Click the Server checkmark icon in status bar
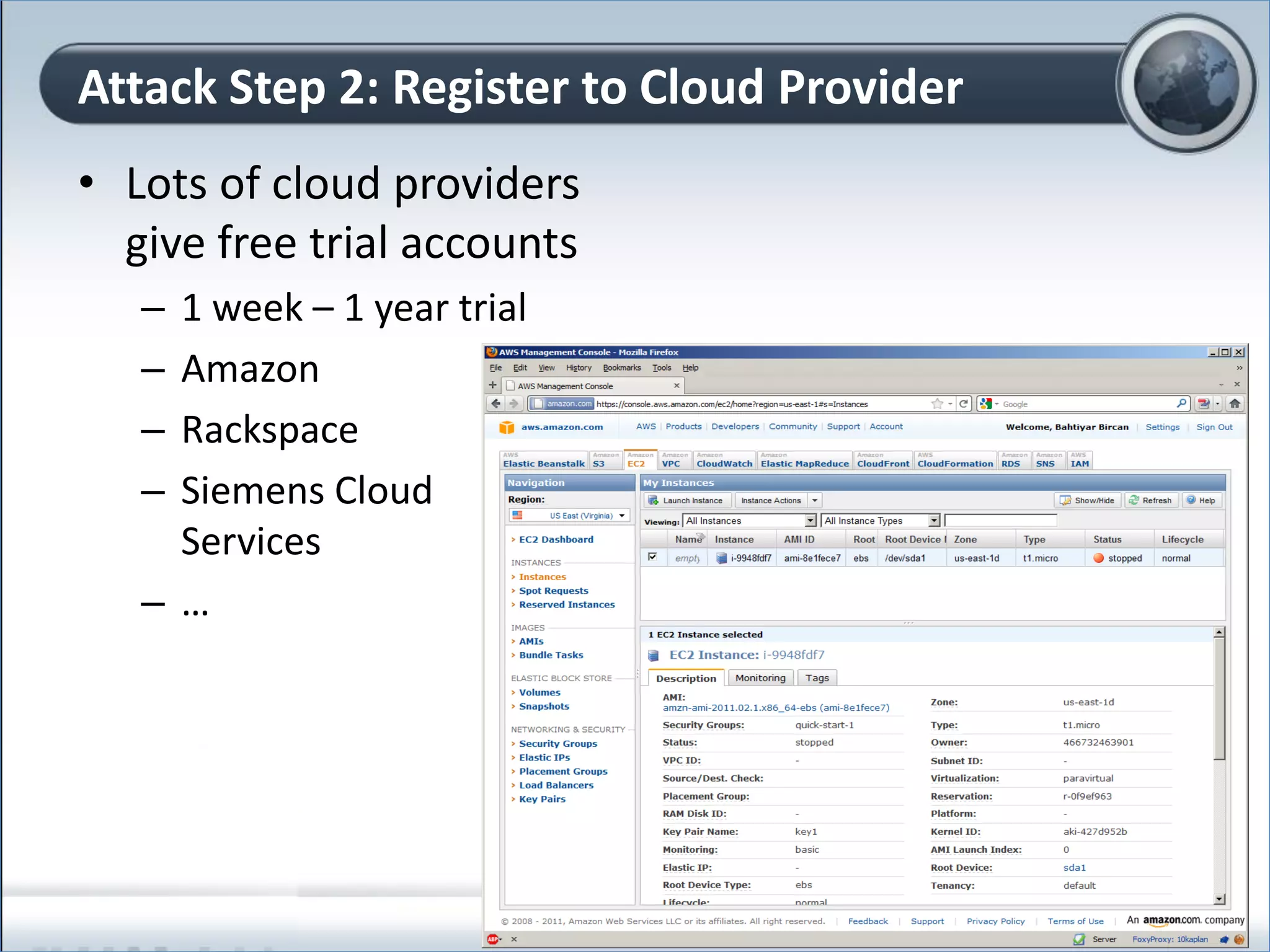1270x952 pixels. (1080, 939)
